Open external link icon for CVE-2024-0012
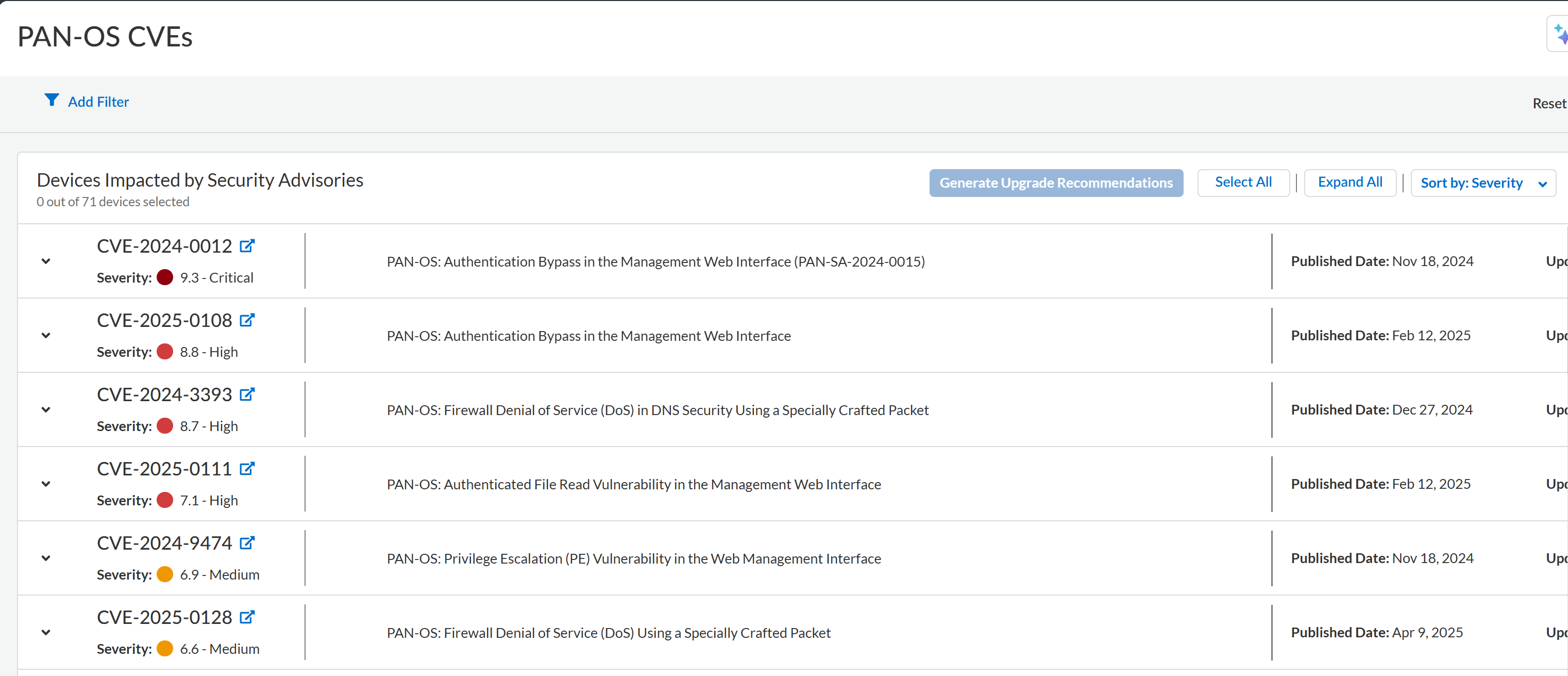 tap(246, 246)
